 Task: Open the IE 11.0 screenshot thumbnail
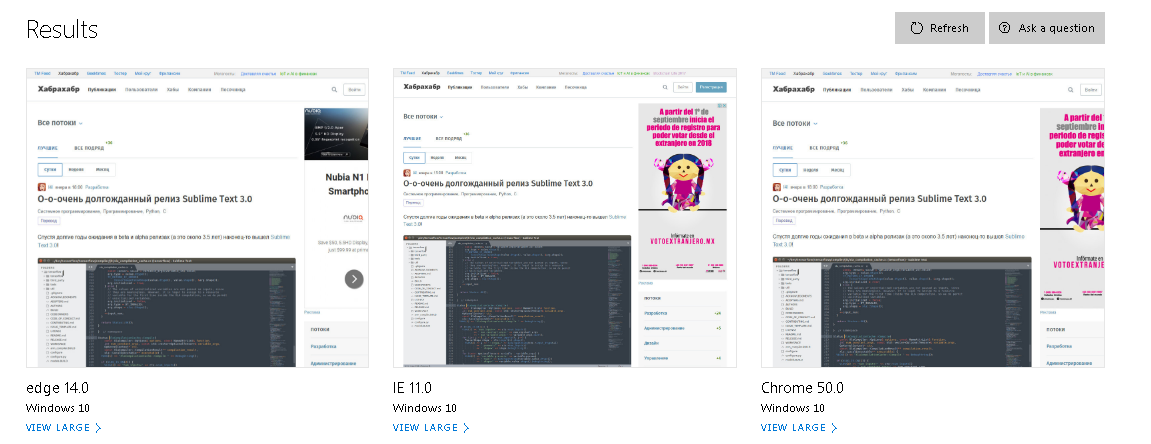click(564, 218)
